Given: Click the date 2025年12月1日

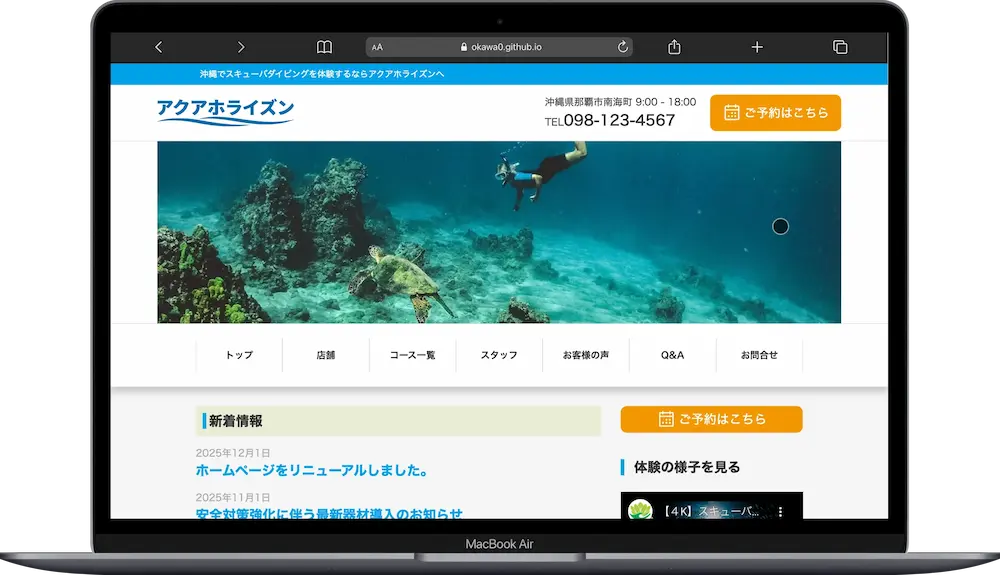Looking at the screenshot, I should [x=233, y=453].
